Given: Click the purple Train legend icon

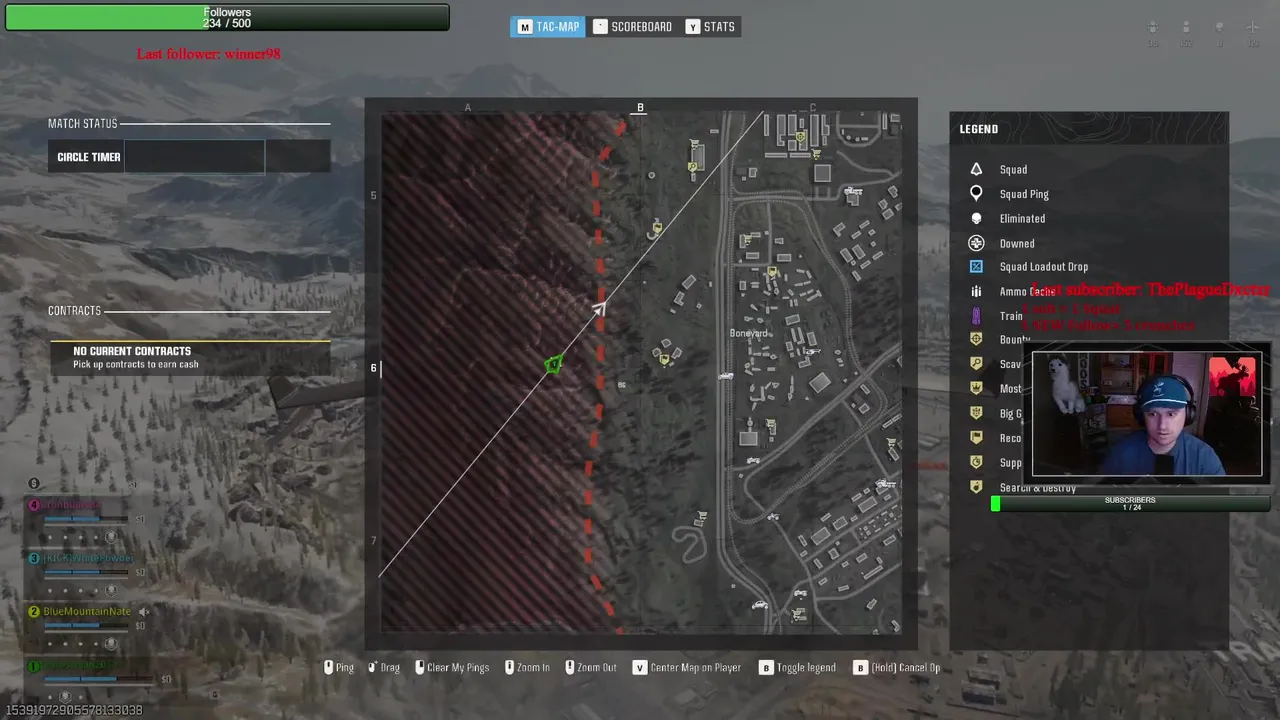Looking at the screenshot, I should pos(976,316).
